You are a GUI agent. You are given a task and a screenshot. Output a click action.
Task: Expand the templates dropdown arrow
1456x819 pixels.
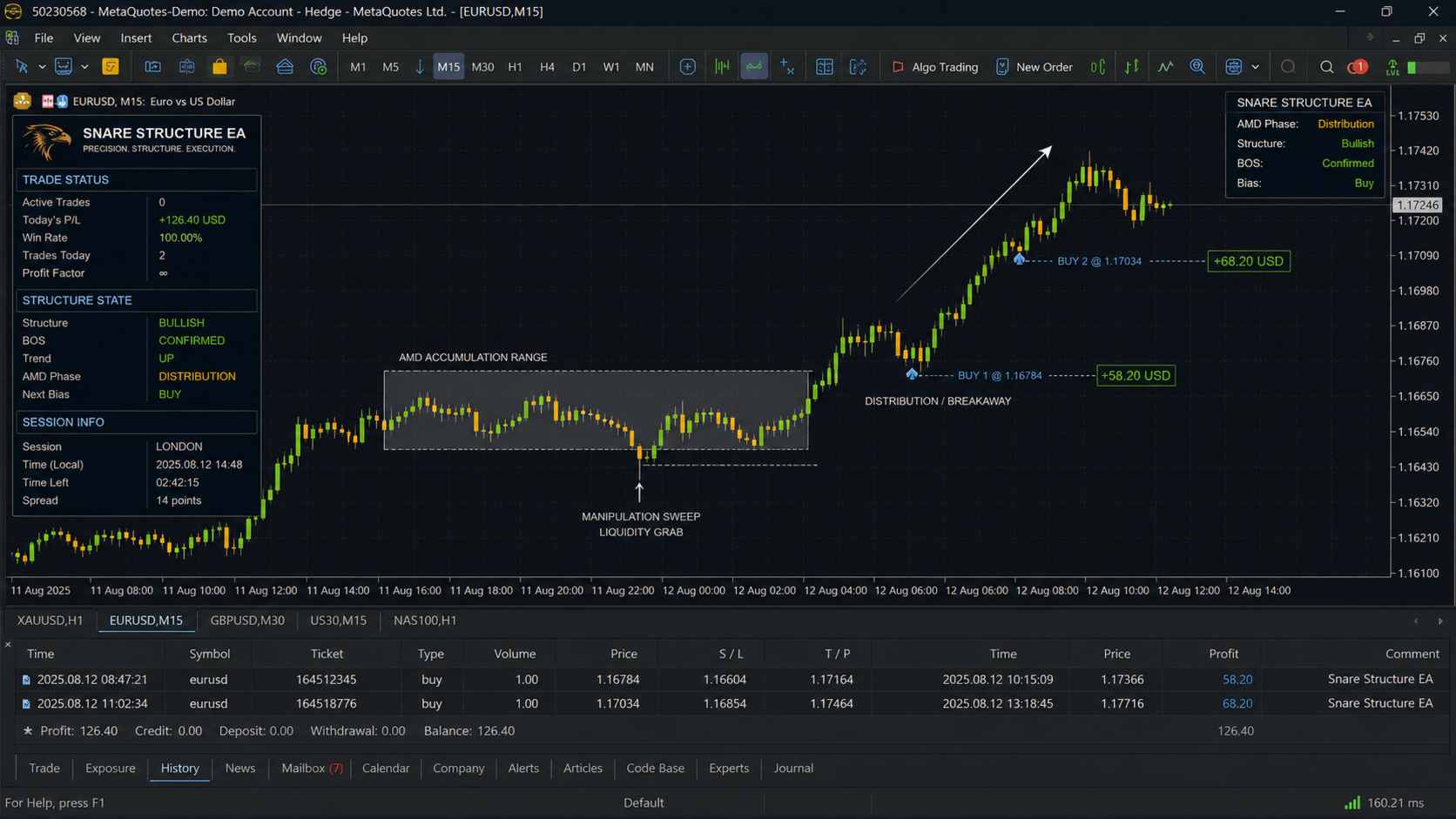coord(1255,67)
